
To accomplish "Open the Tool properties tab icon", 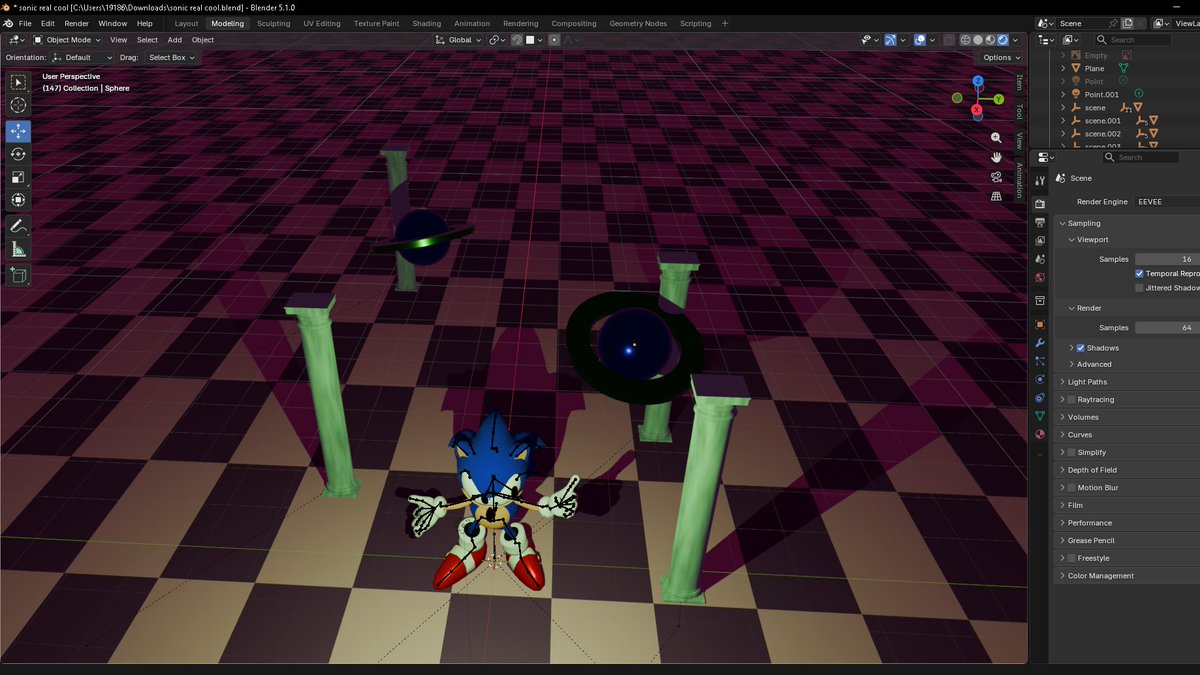I will (1040, 181).
